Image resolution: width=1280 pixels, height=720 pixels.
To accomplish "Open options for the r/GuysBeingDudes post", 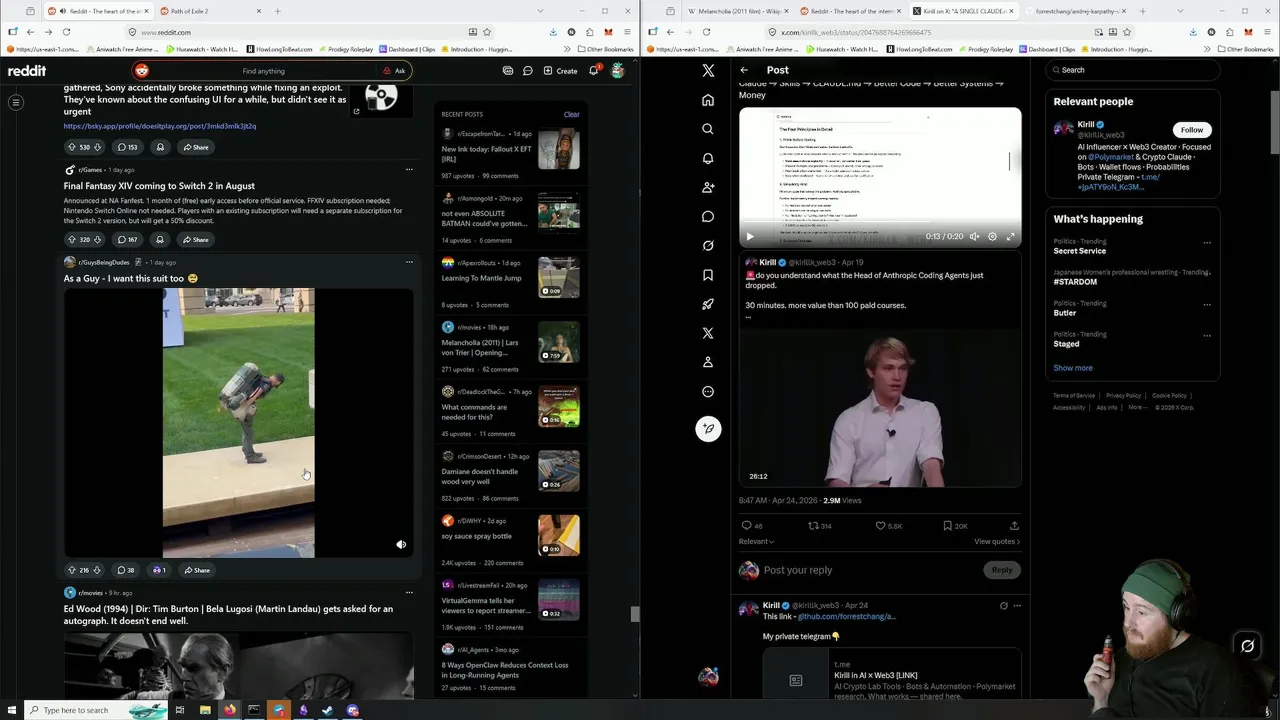I will coord(409,262).
